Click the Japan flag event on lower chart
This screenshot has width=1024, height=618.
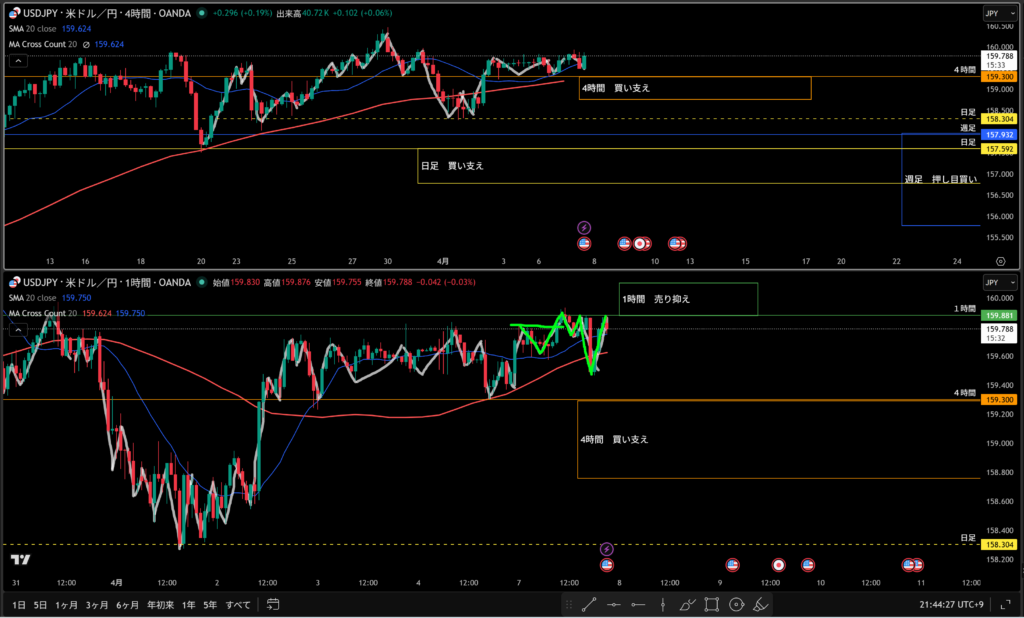tap(779, 565)
